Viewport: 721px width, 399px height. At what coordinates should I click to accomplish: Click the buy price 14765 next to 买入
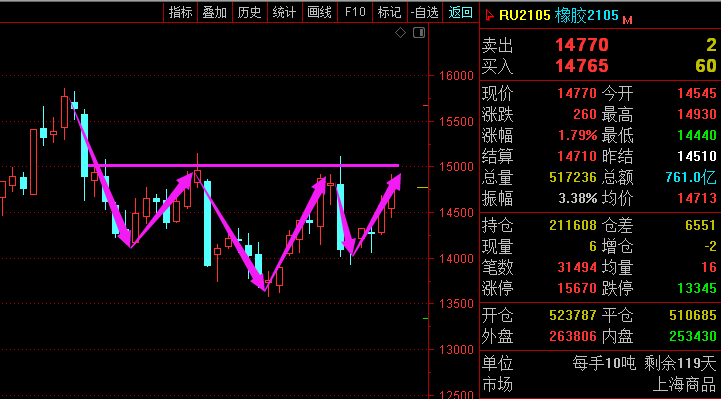click(582, 66)
